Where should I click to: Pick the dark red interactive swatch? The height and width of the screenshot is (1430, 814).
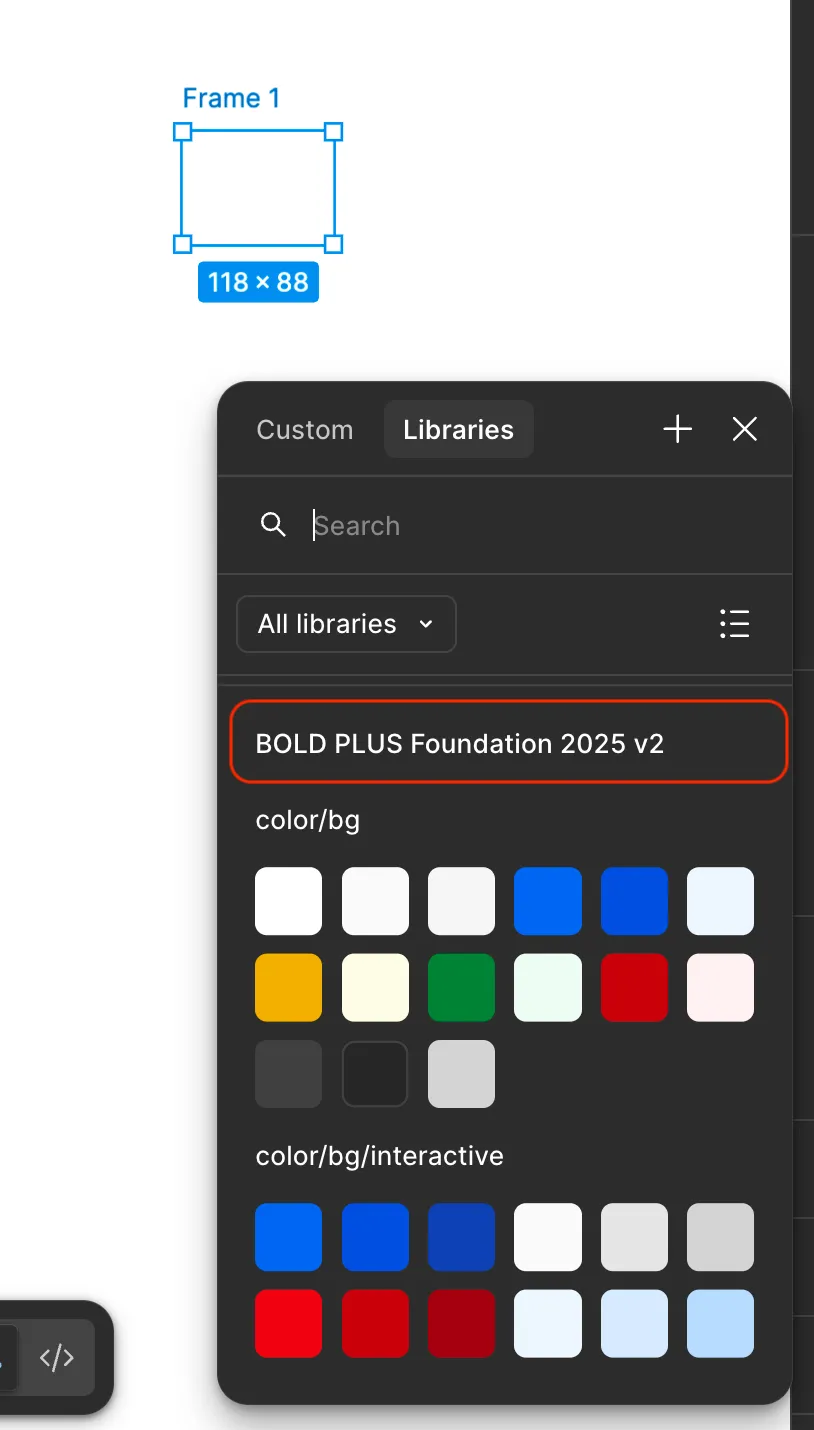(461, 1323)
